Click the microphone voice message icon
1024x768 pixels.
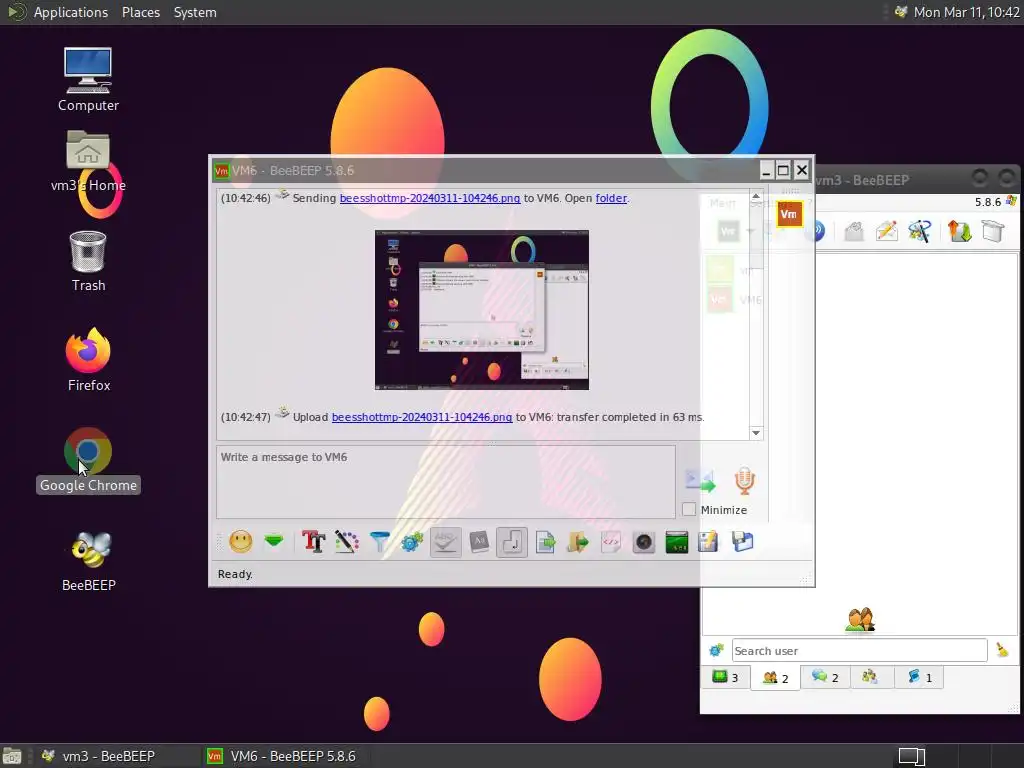(x=744, y=481)
